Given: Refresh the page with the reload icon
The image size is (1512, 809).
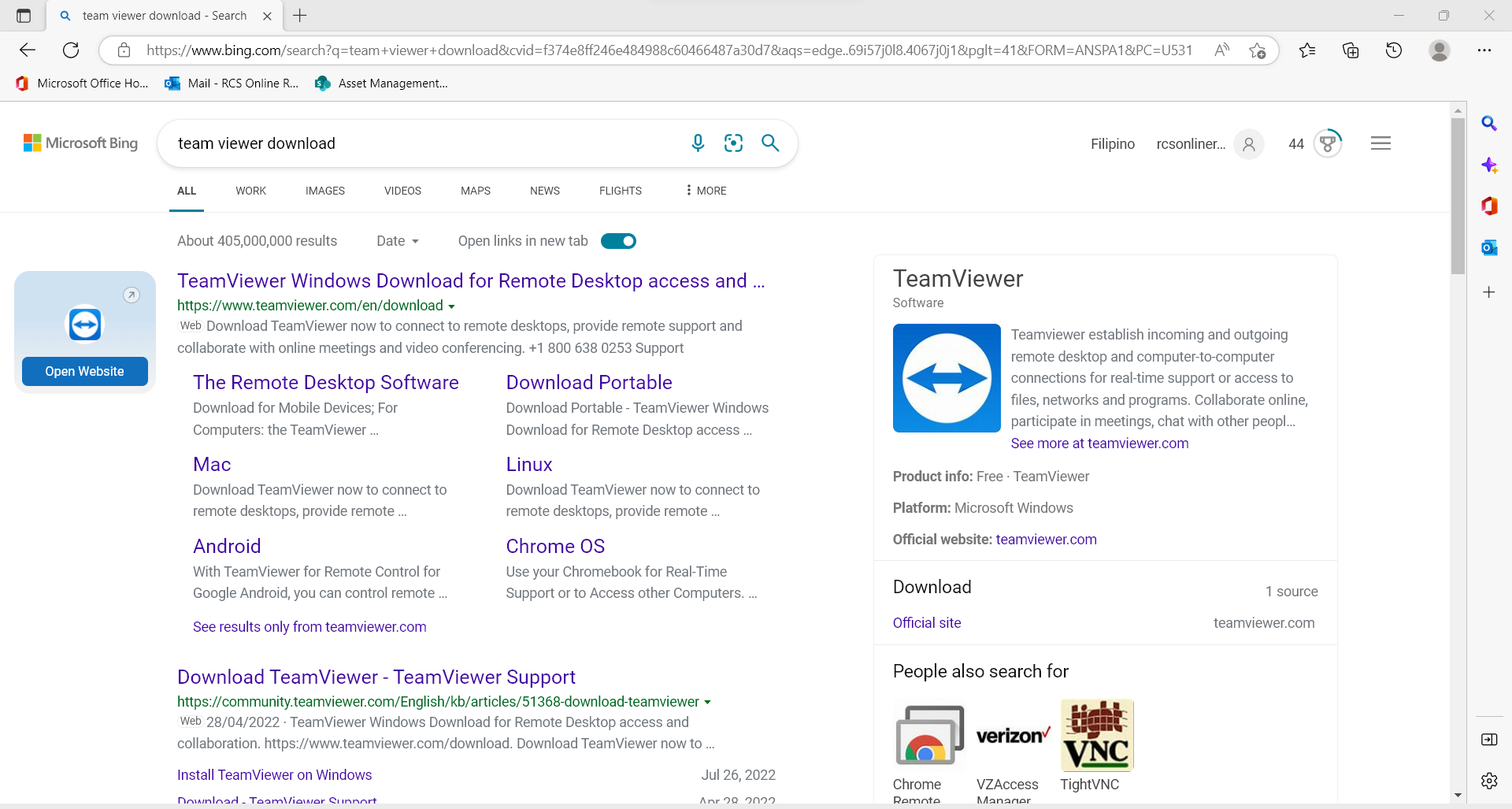Looking at the screenshot, I should pyautogui.click(x=71, y=50).
